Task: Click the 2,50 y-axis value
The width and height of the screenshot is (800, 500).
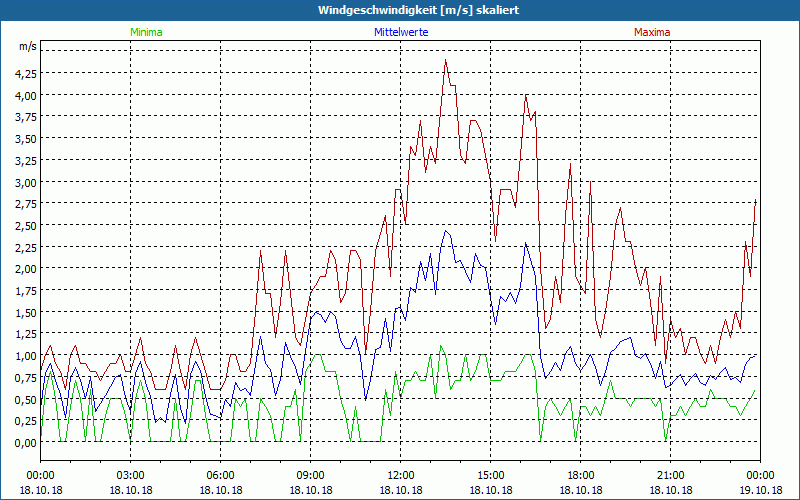Action: [26, 226]
